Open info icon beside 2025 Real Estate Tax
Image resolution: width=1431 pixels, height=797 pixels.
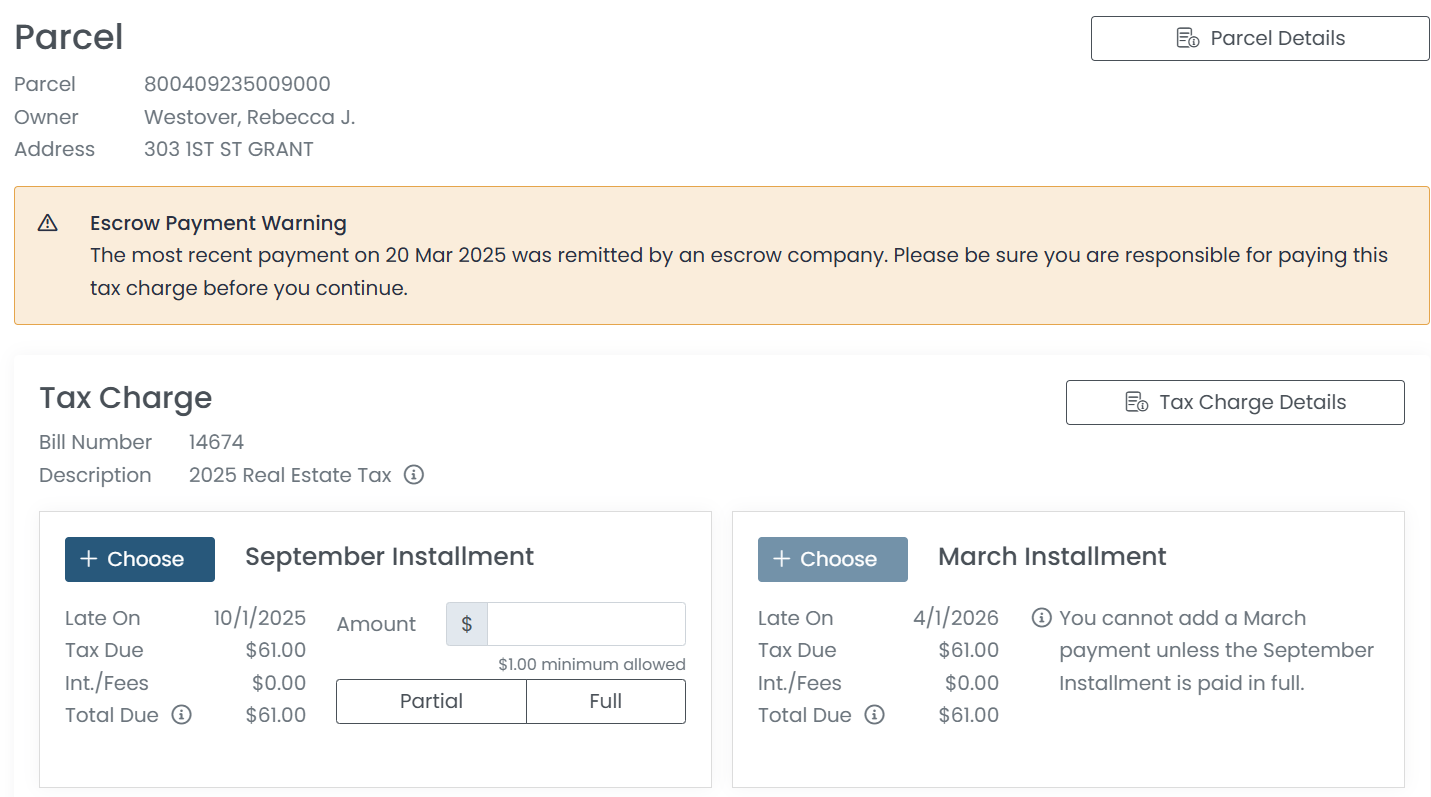pyautogui.click(x=414, y=475)
